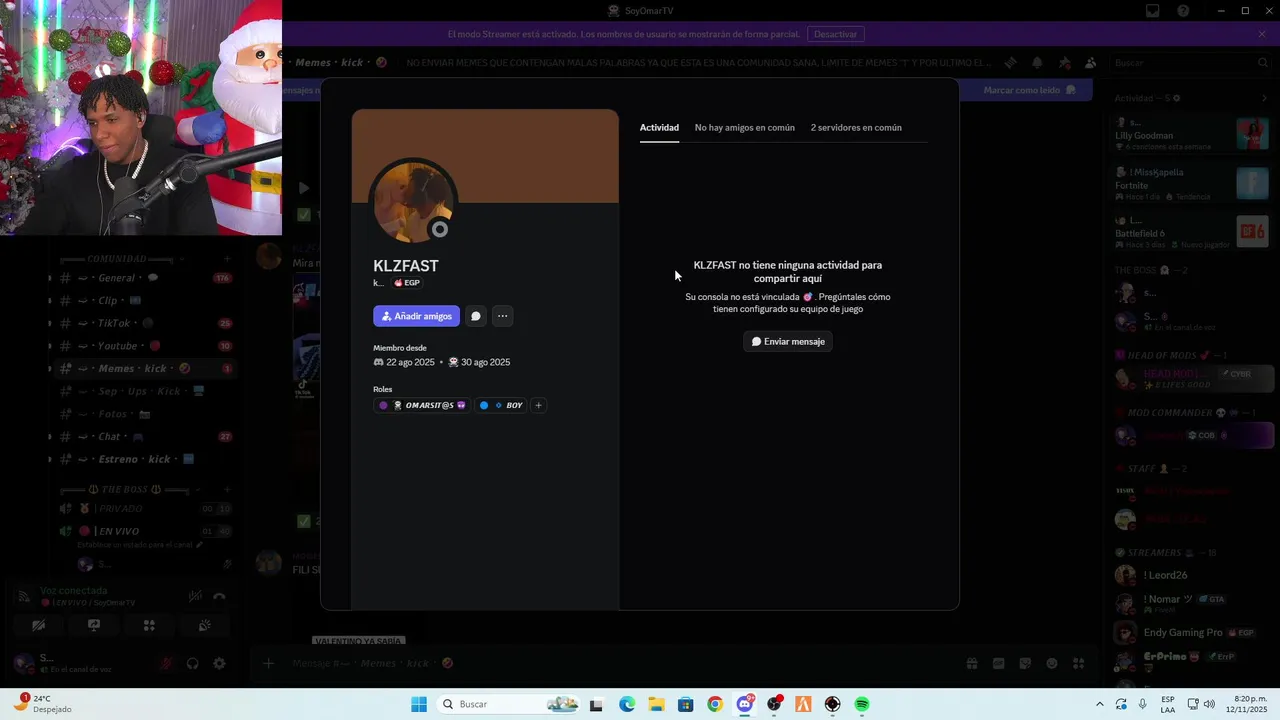1280x720 pixels.
Task: Toggle the member list icon
Action: point(1090,62)
